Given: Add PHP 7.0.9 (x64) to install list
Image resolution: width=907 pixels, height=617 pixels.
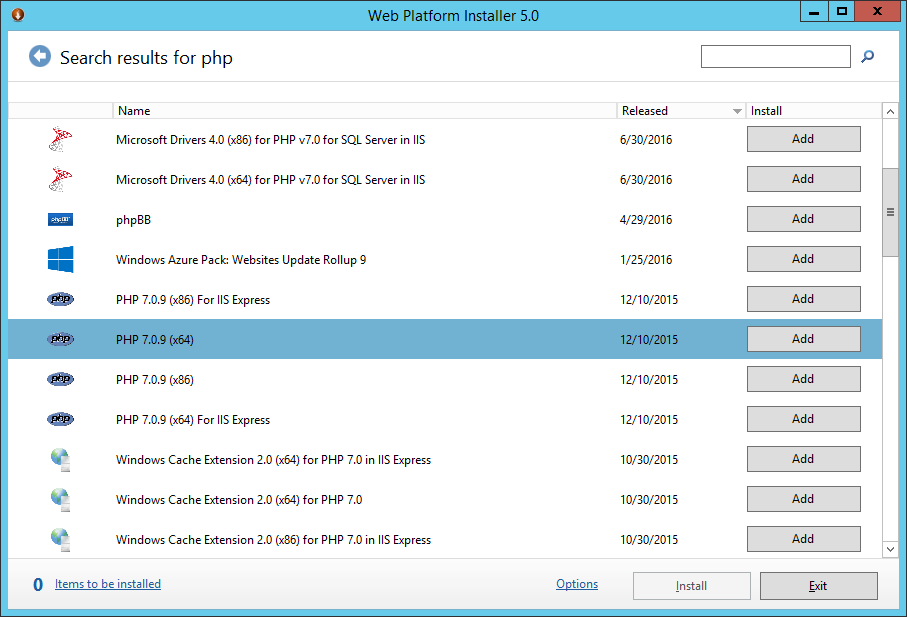Looking at the screenshot, I should tap(803, 339).
